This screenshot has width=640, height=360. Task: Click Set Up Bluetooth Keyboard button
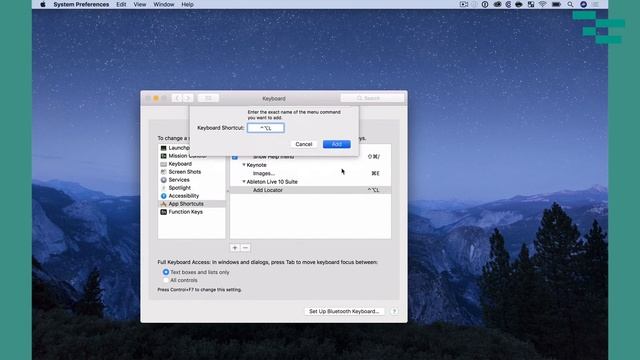pyautogui.click(x=344, y=311)
